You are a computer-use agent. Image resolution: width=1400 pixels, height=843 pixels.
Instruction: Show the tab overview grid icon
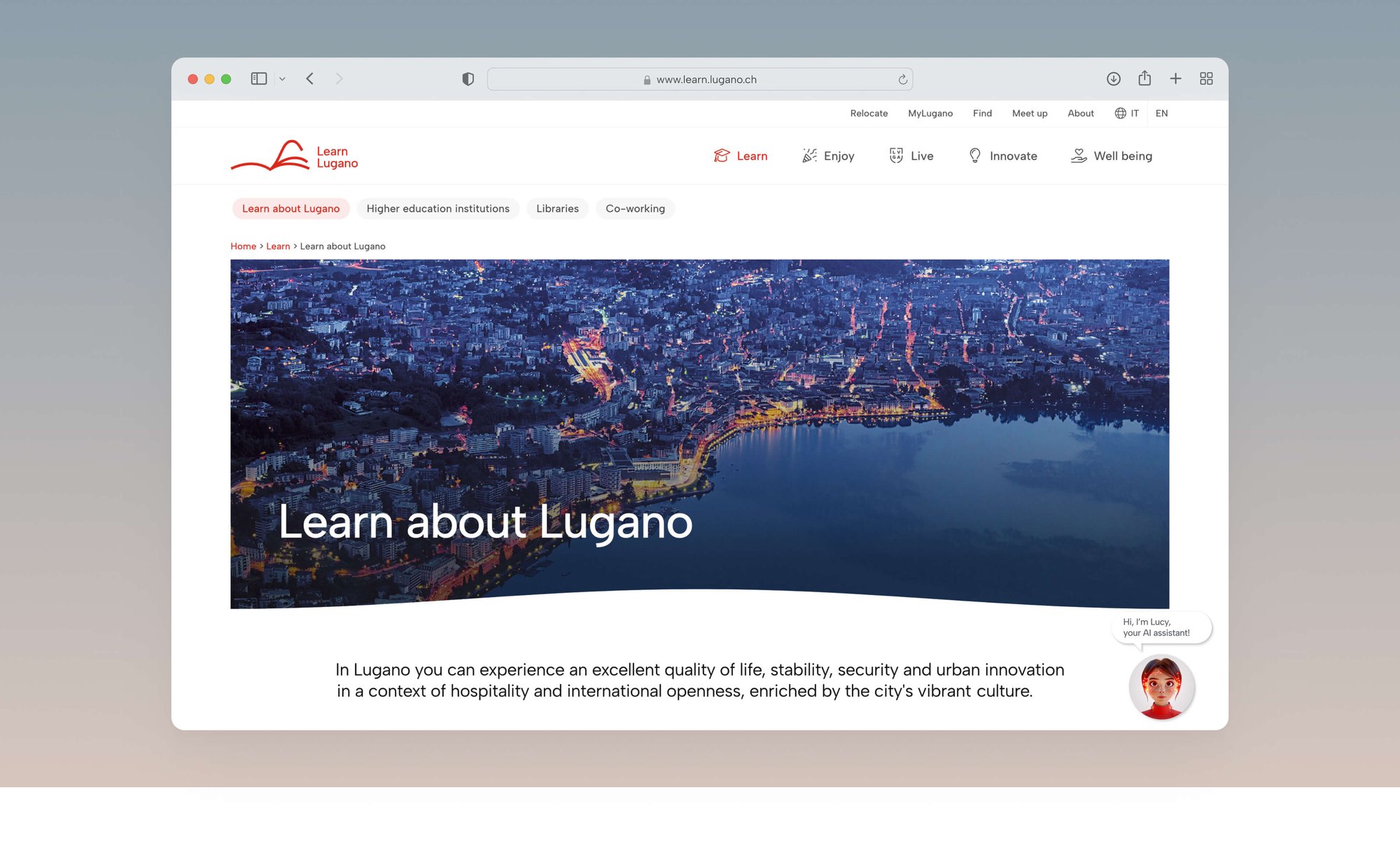1206,78
